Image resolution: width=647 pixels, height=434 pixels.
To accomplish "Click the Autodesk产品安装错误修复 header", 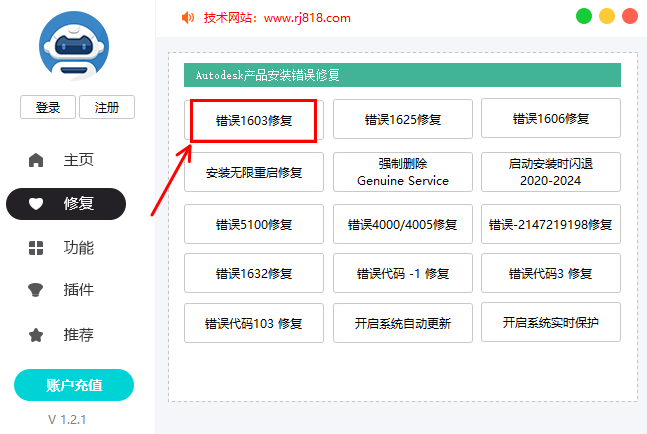I will (402, 75).
